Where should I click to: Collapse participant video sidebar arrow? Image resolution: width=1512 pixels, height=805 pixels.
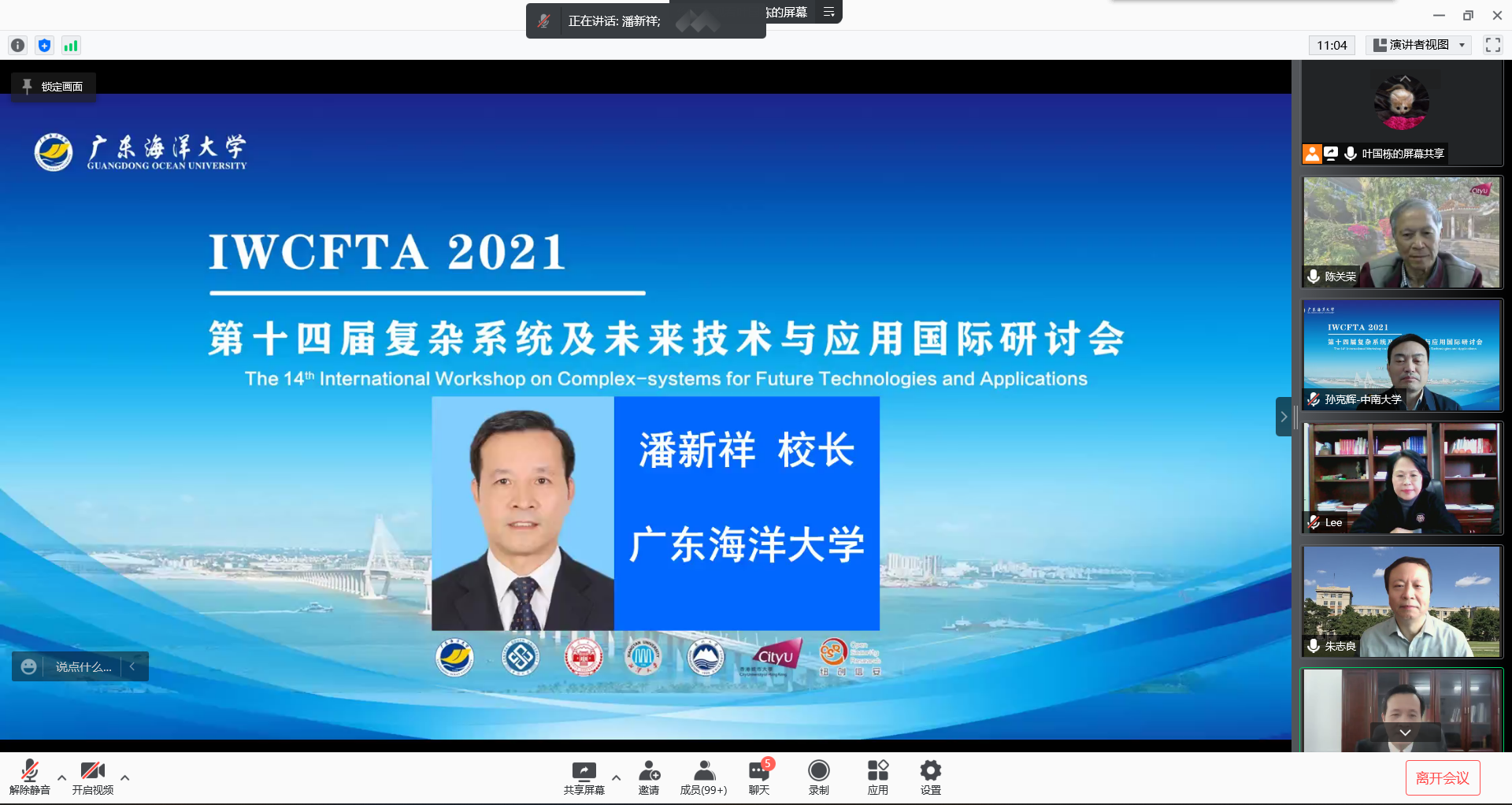pyautogui.click(x=1284, y=417)
